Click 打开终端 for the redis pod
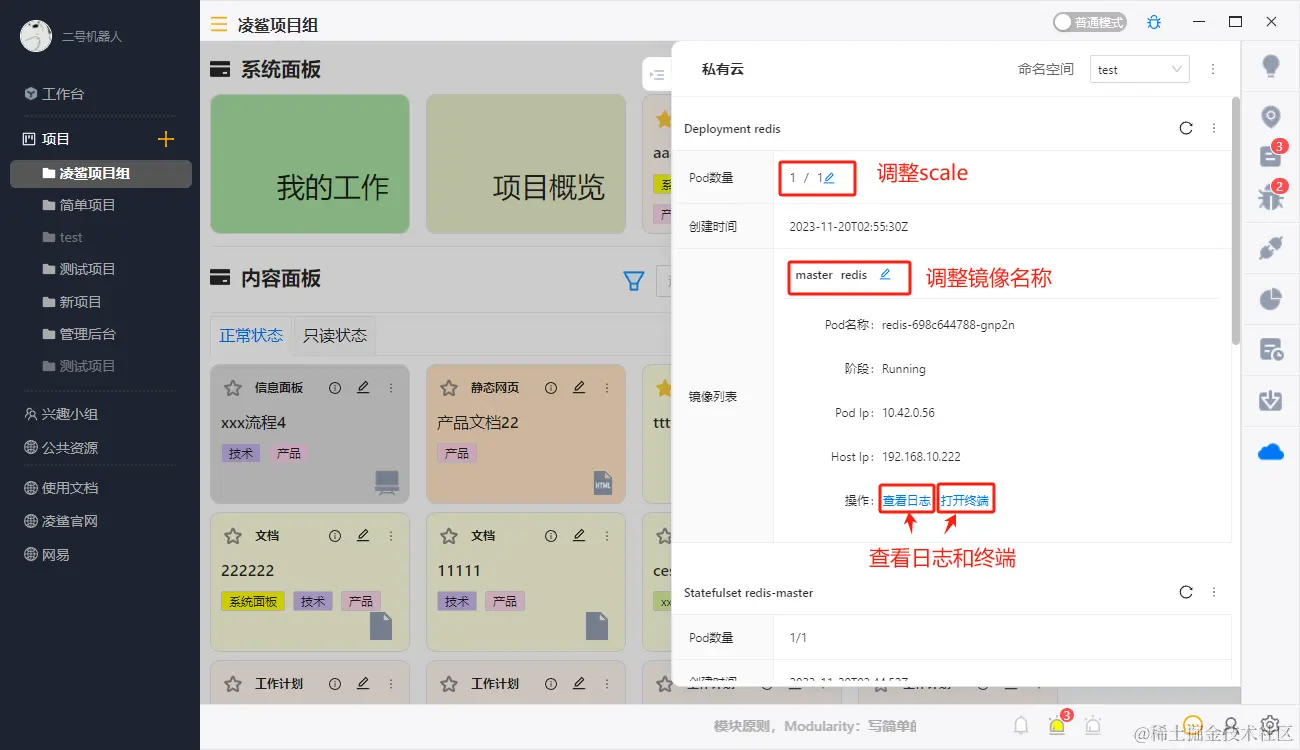 coord(965,500)
